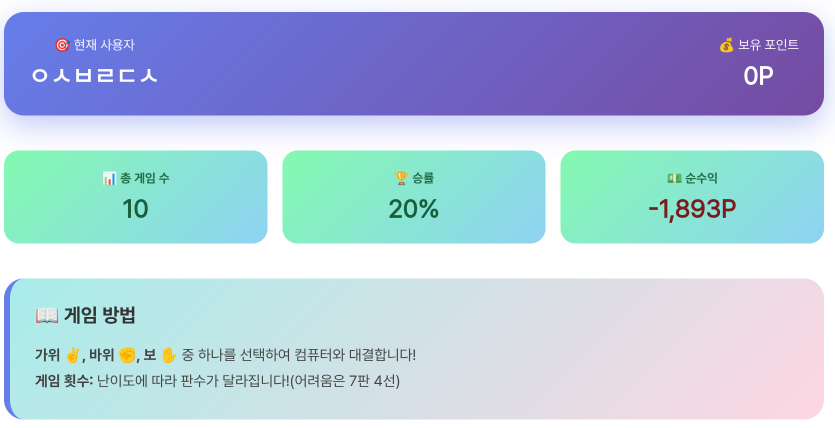835x428 pixels.
Task: Click the -1,893P net profit value
Action: tap(692, 209)
